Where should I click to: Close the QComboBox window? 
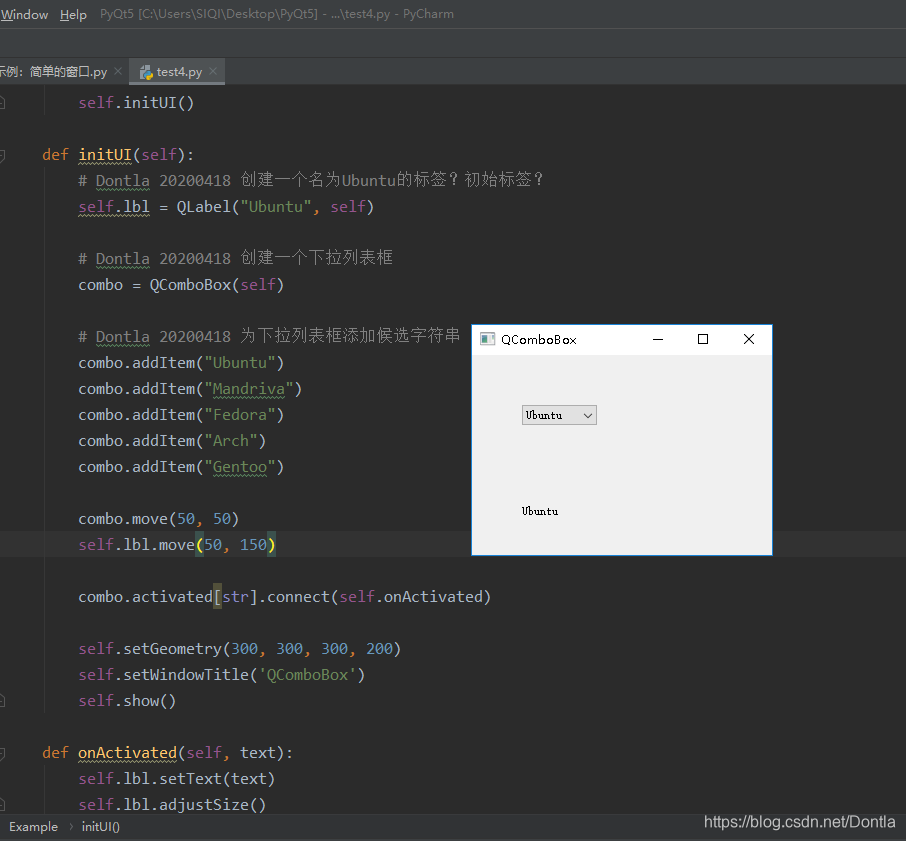[x=749, y=339]
